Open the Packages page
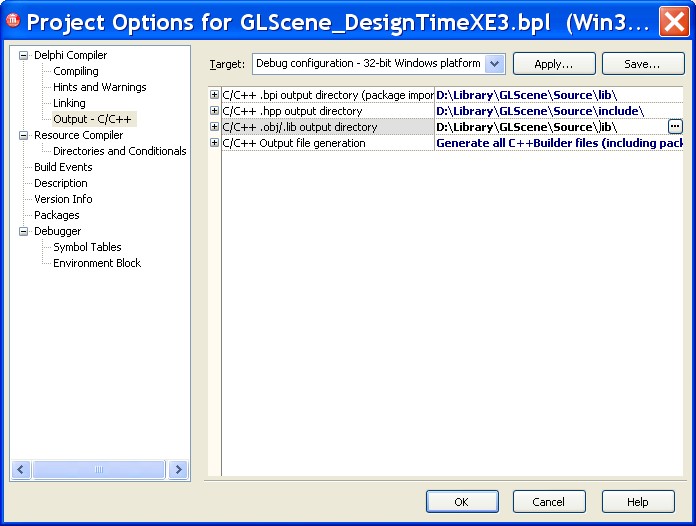 click(x=57, y=215)
